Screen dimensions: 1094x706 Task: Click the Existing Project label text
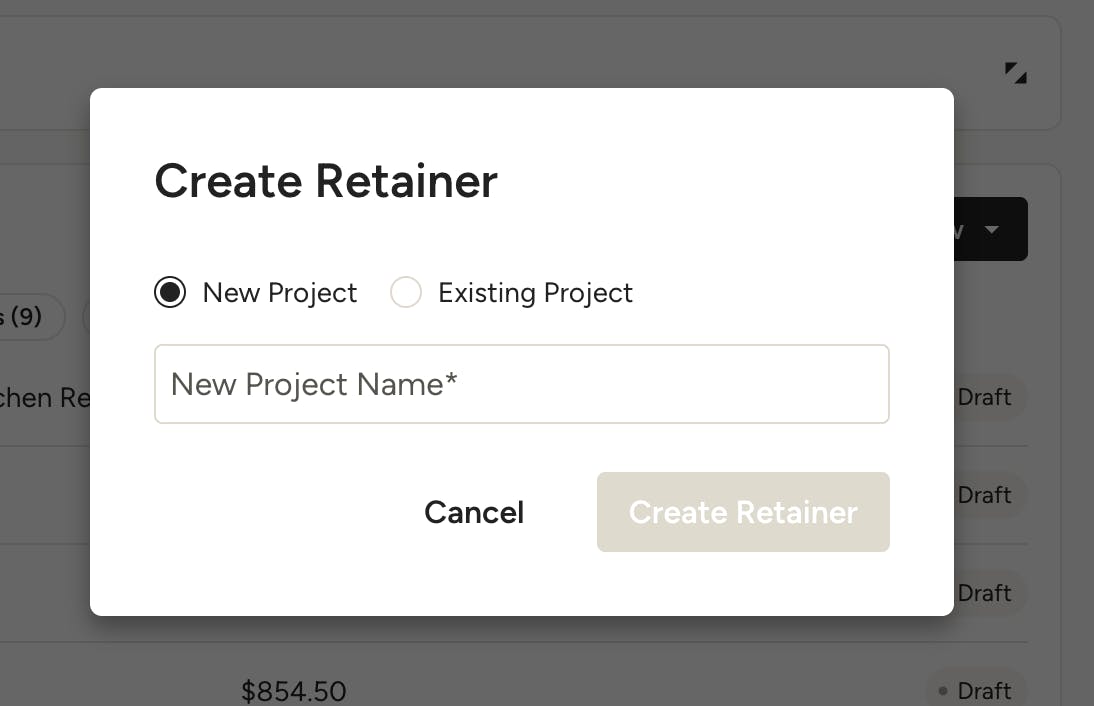[535, 293]
